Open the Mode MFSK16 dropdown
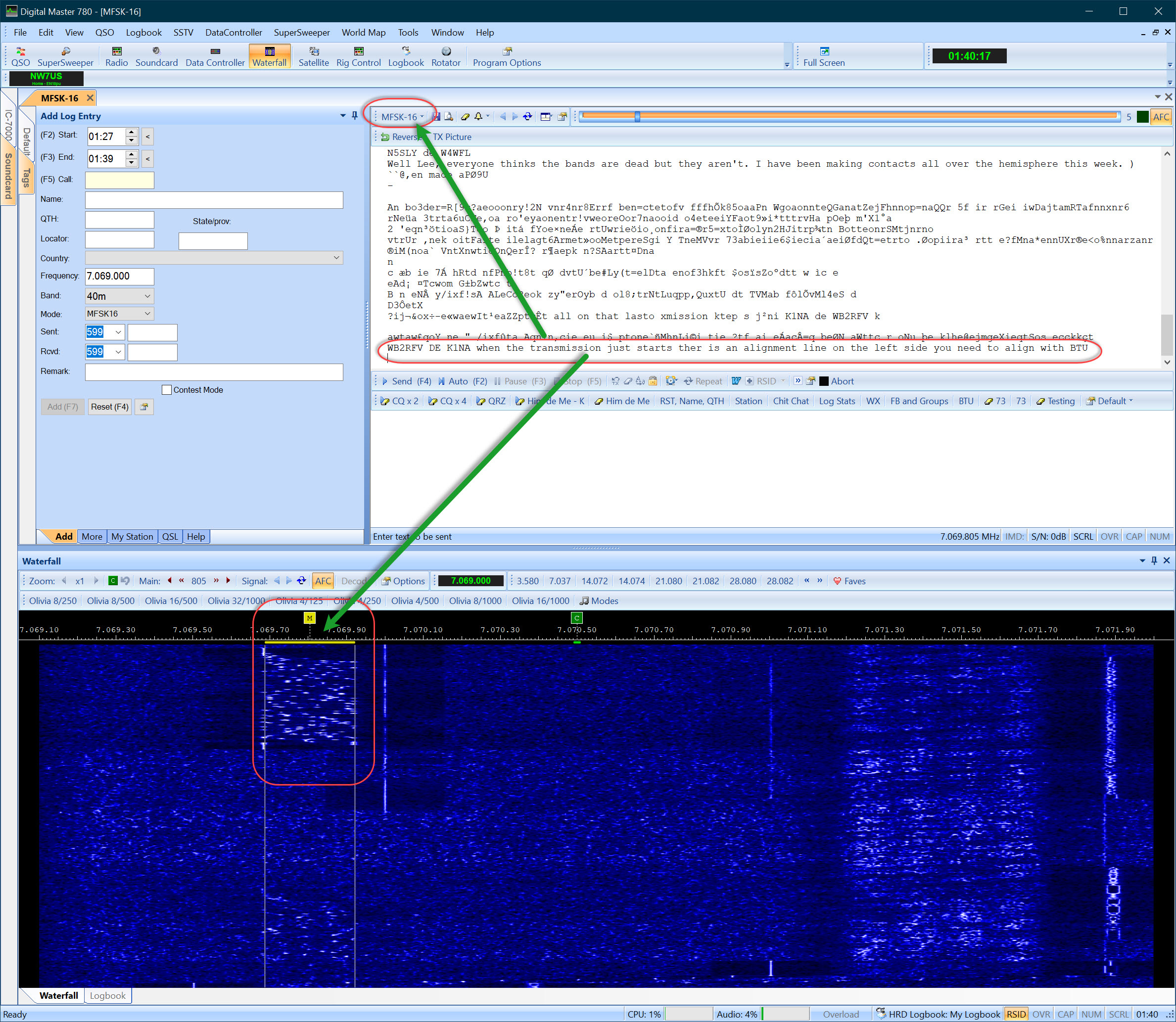Screen dimensions: 1176x1022 coord(147,314)
